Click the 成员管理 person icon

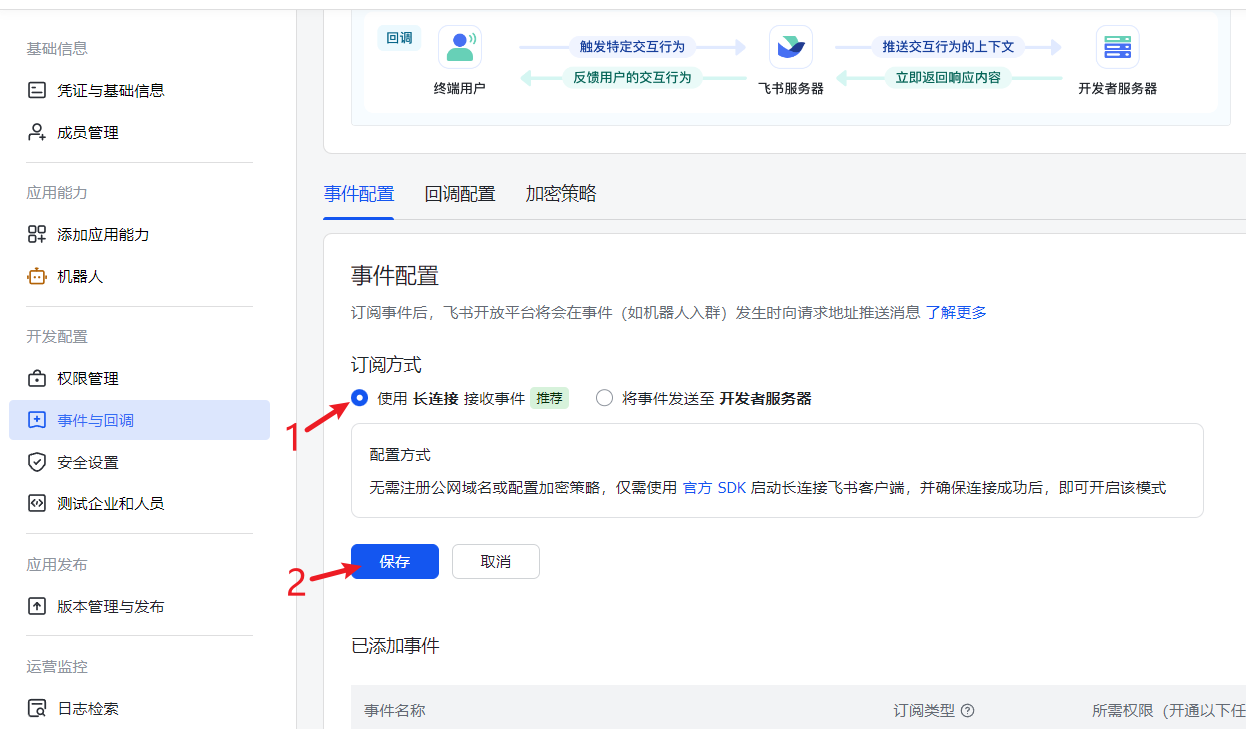[37, 133]
